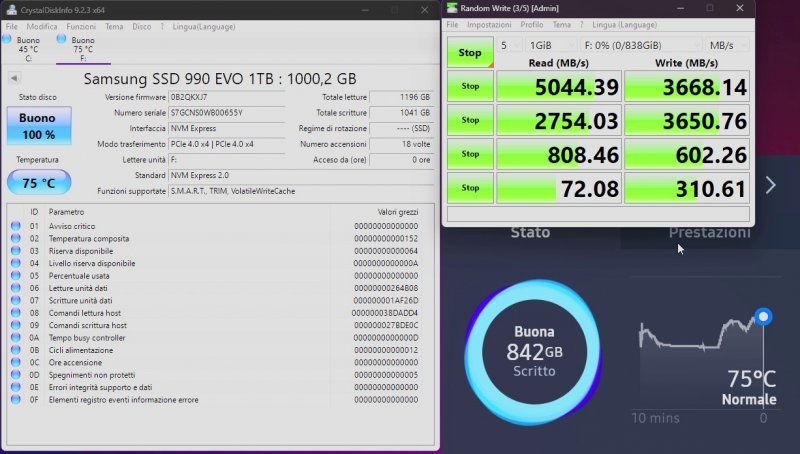Click status orb for Cicli alimentazione row
The height and width of the screenshot is (454, 800).
pos(16,350)
